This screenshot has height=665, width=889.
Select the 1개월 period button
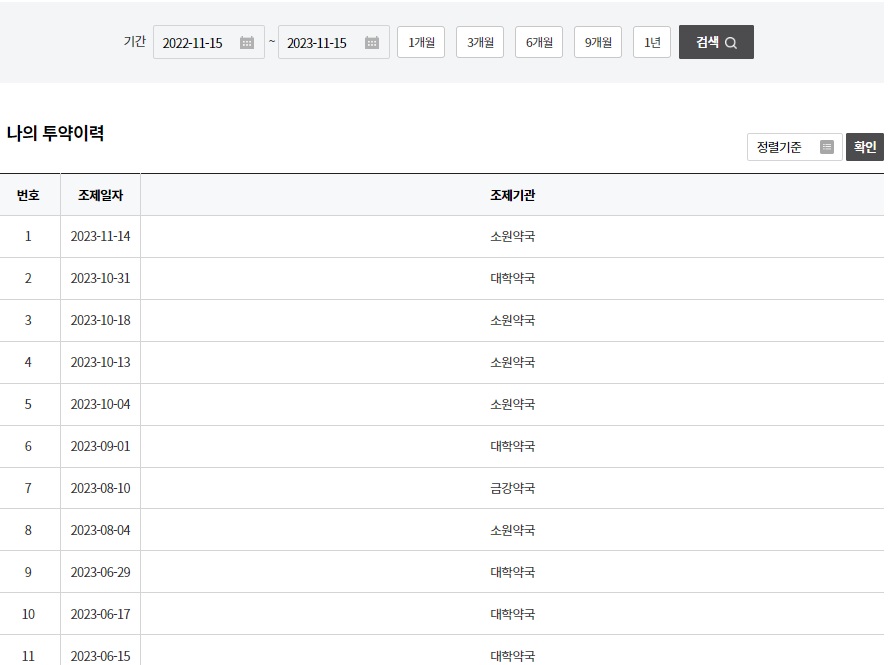tap(421, 42)
